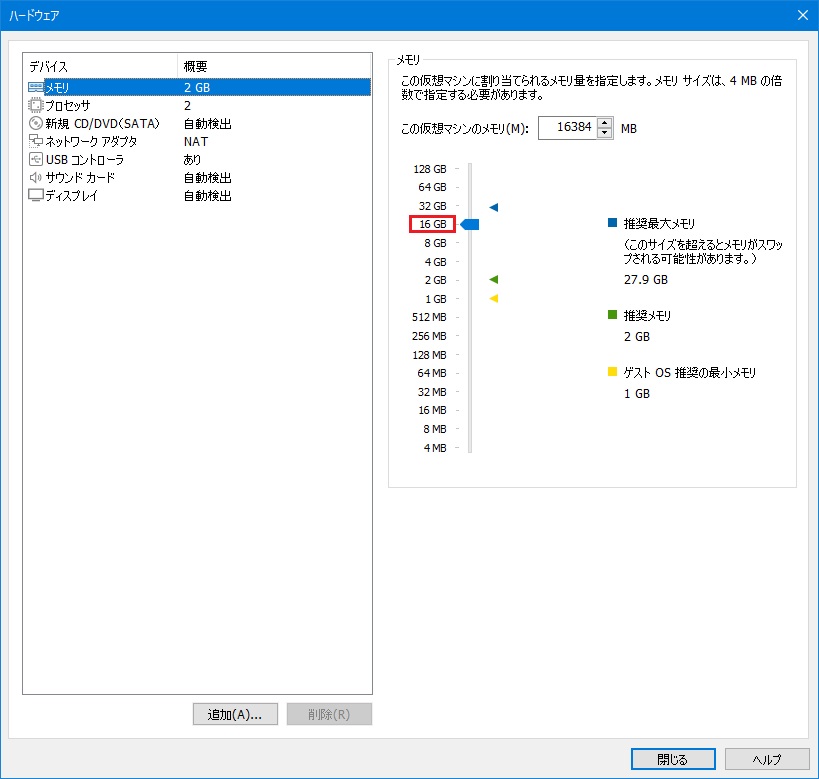Click the yellow ゲスト OS legend square

point(613,371)
